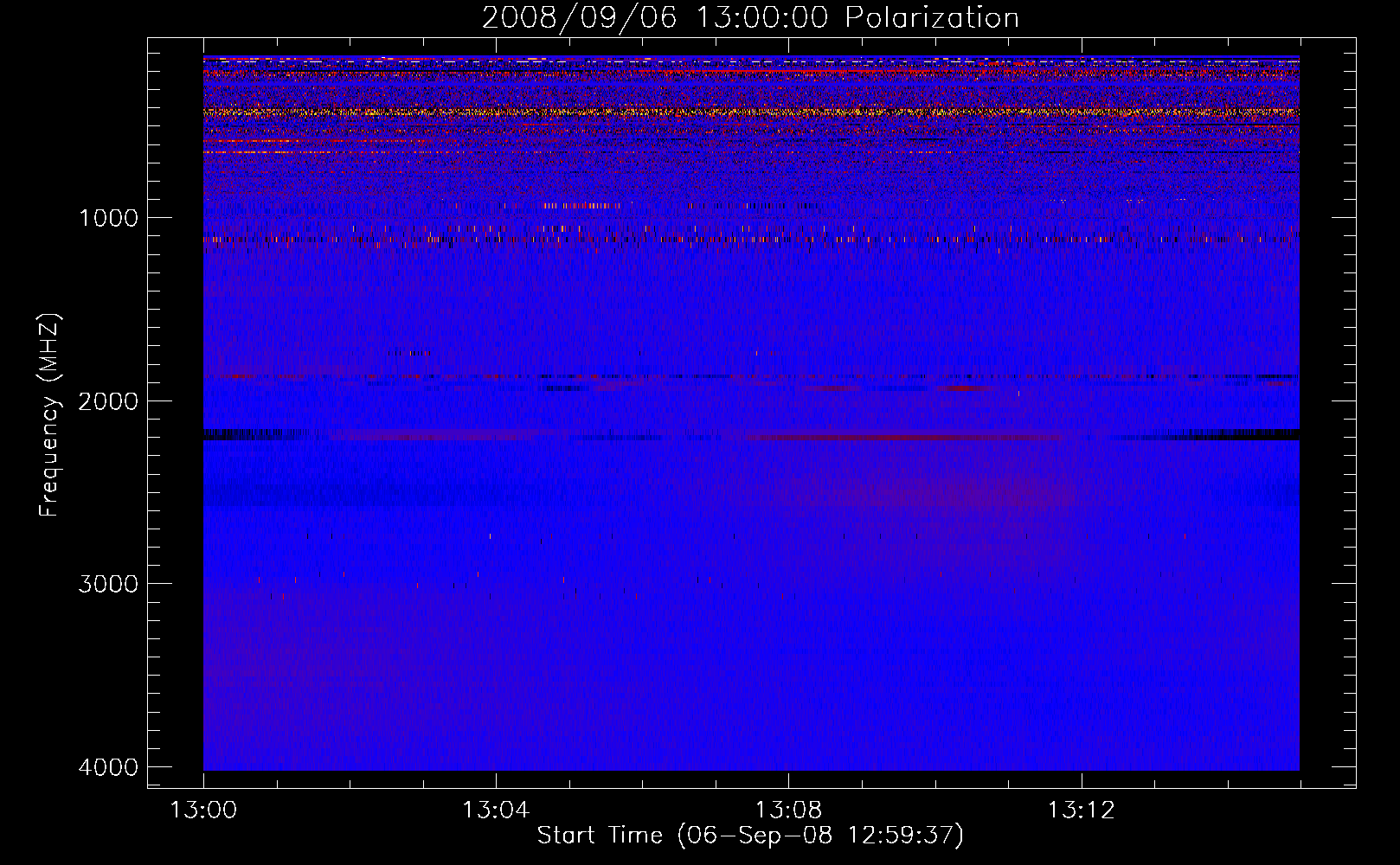The height and width of the screenshot is (865, 1400).
Task: Click the plot title '2008/09/06 13:00:00 Polarization'
Action: (750, 17)
